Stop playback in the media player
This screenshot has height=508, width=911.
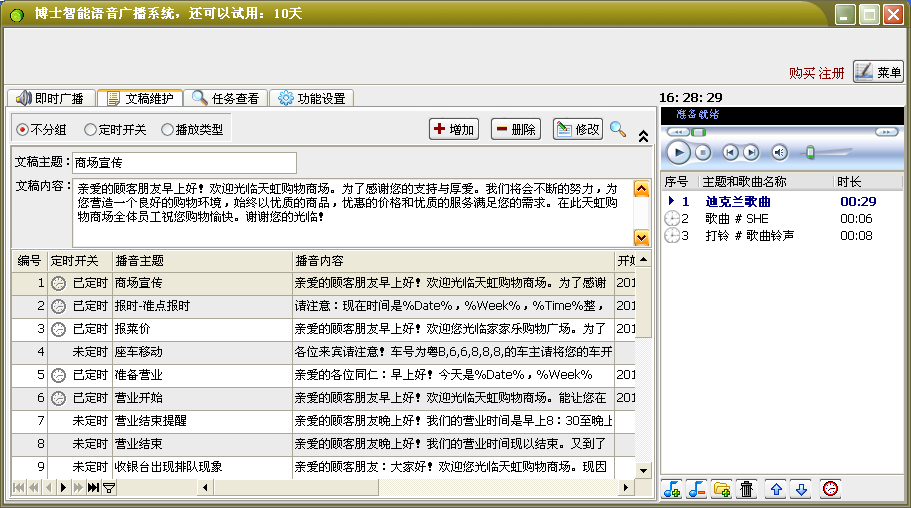click(x=703, y=152)
